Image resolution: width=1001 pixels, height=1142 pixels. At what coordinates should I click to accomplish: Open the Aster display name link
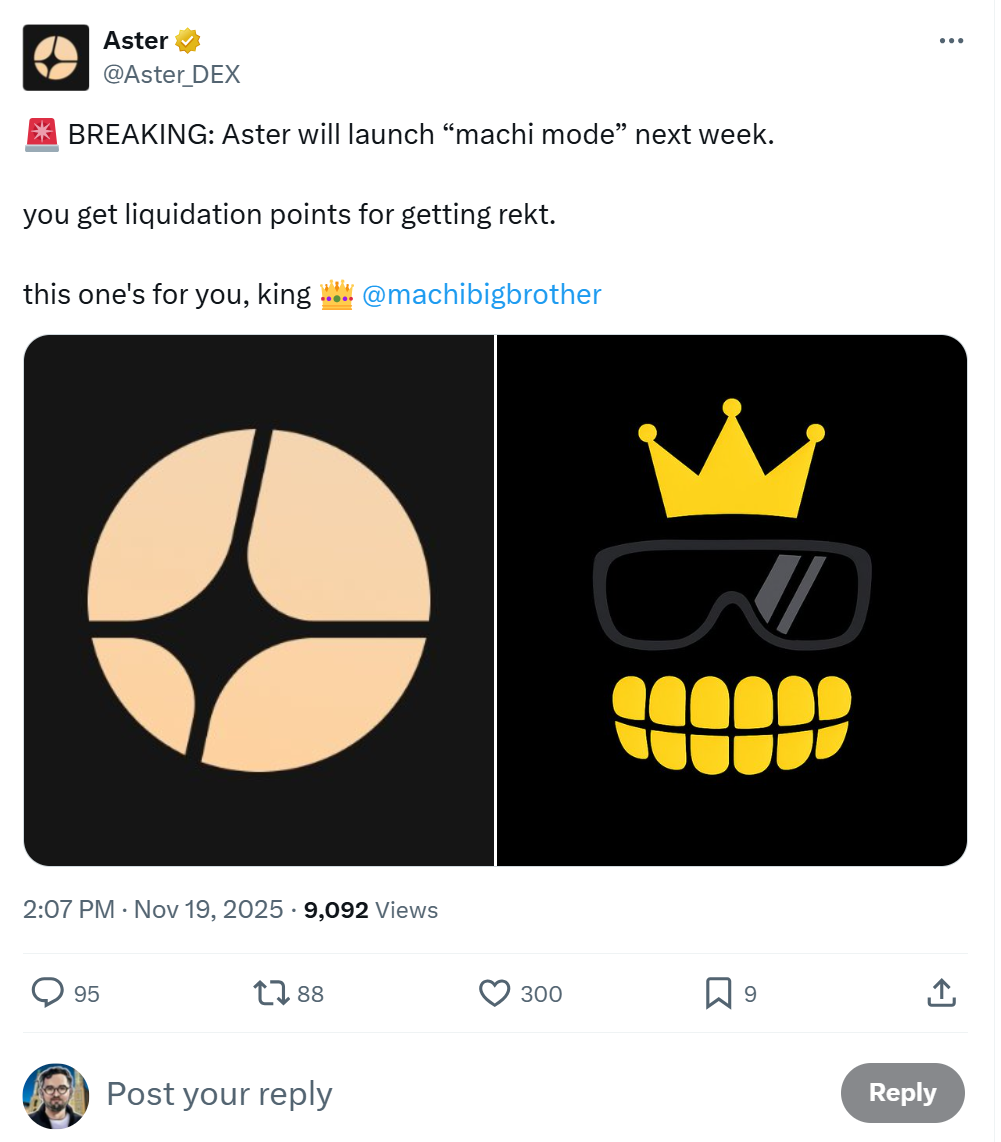pyautogui.click(x=136, y=41)
